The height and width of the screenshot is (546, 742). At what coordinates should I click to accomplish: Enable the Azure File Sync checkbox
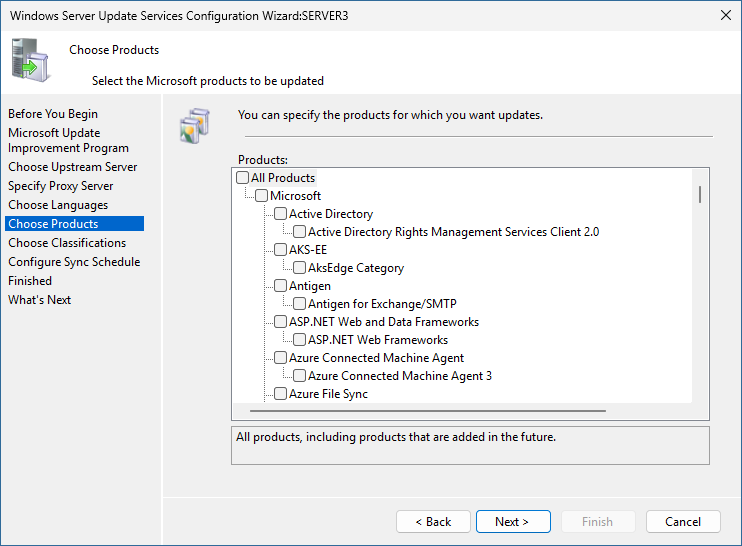tap(281, 393)
